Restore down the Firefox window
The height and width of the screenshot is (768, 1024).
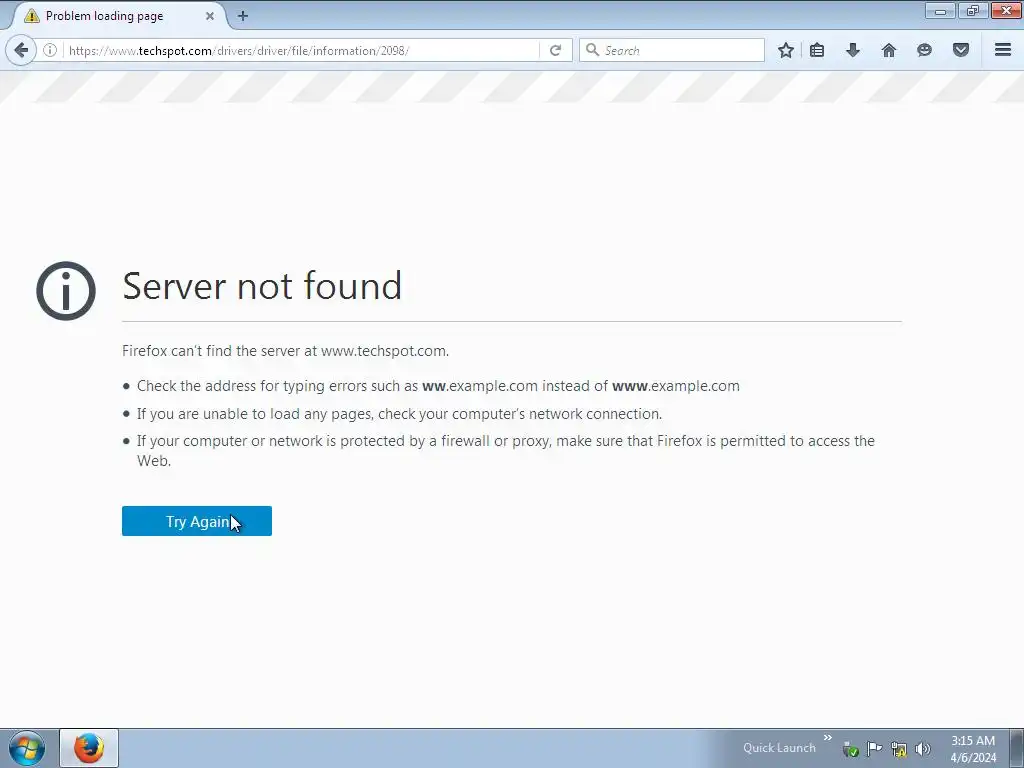pyautogui.click(x=973, y=10)
